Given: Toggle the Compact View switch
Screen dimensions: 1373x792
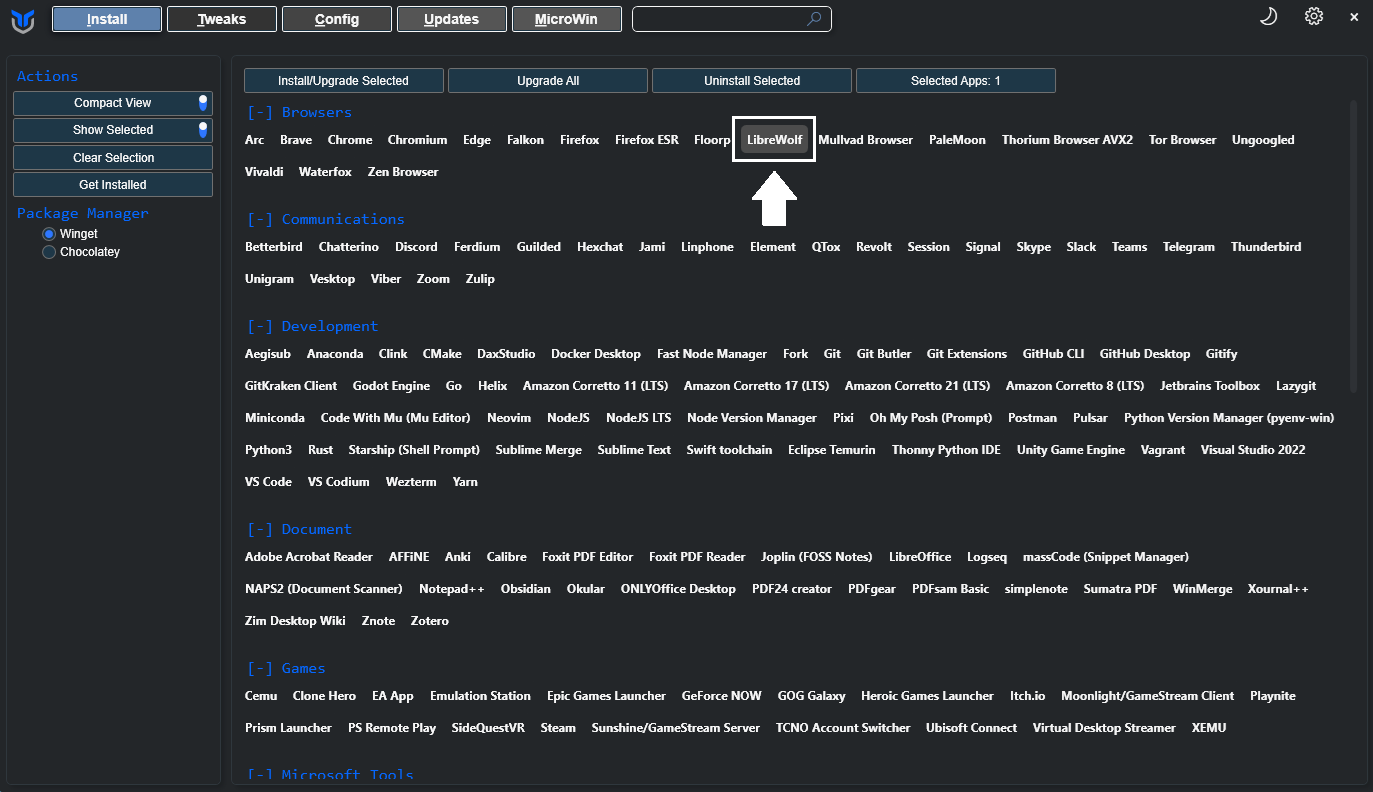Looking at the screenshot, I should point(203,103).
